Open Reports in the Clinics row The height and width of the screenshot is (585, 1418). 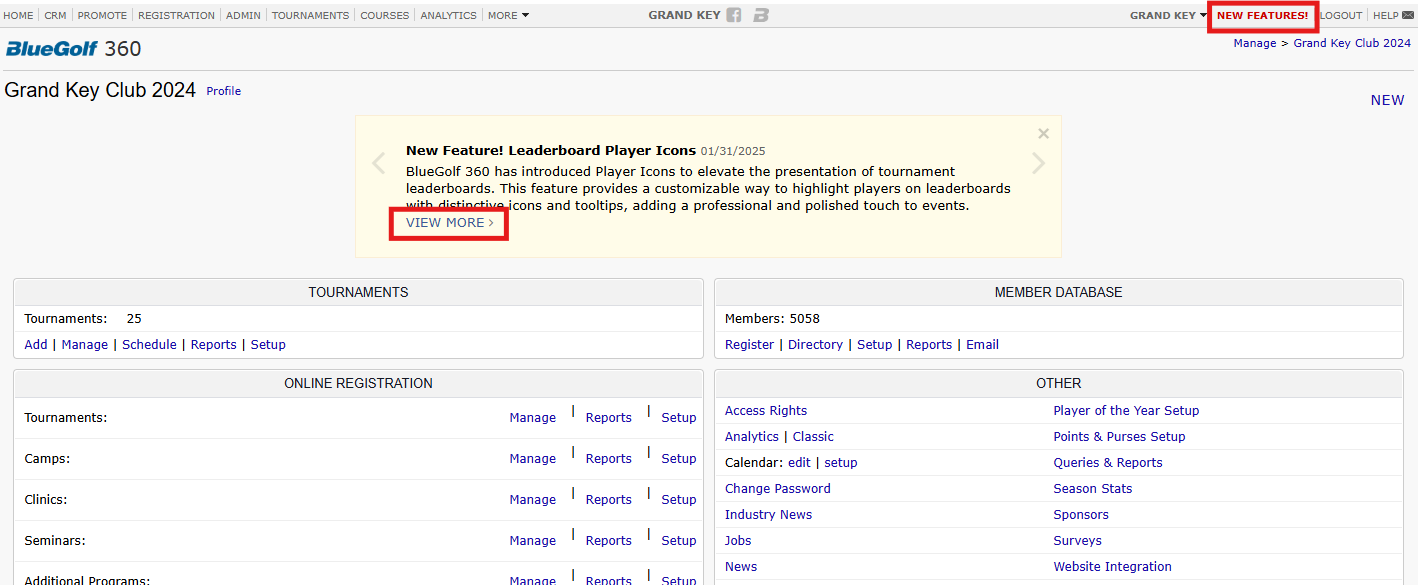click(609, 500)
